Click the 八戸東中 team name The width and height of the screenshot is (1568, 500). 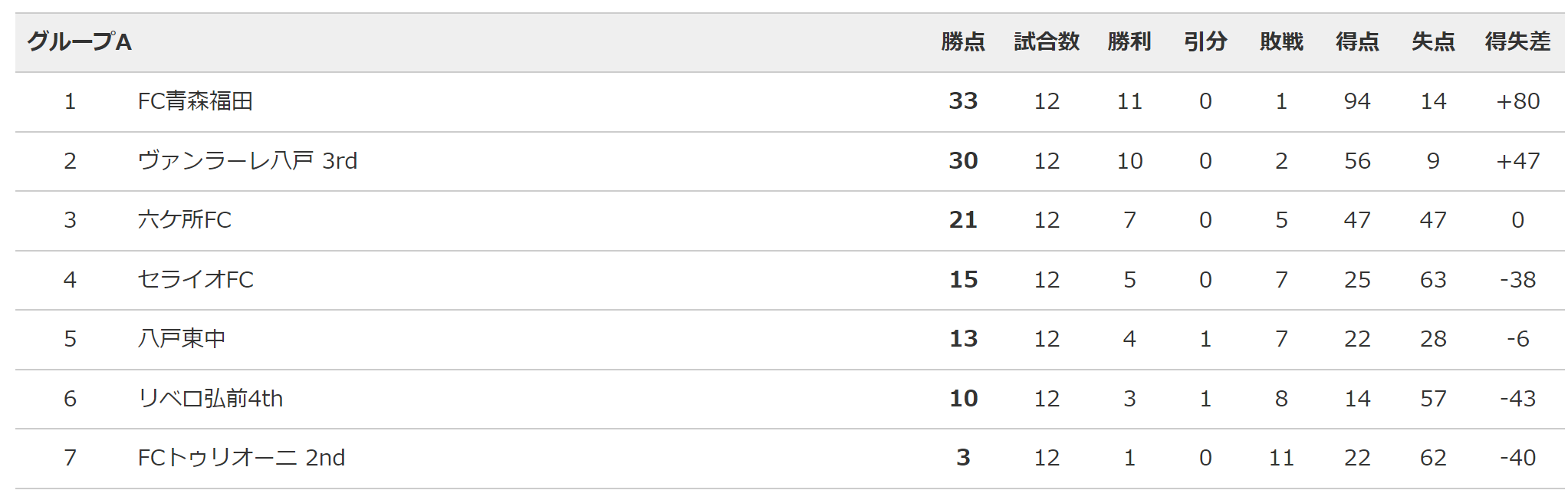click(181, 339)
